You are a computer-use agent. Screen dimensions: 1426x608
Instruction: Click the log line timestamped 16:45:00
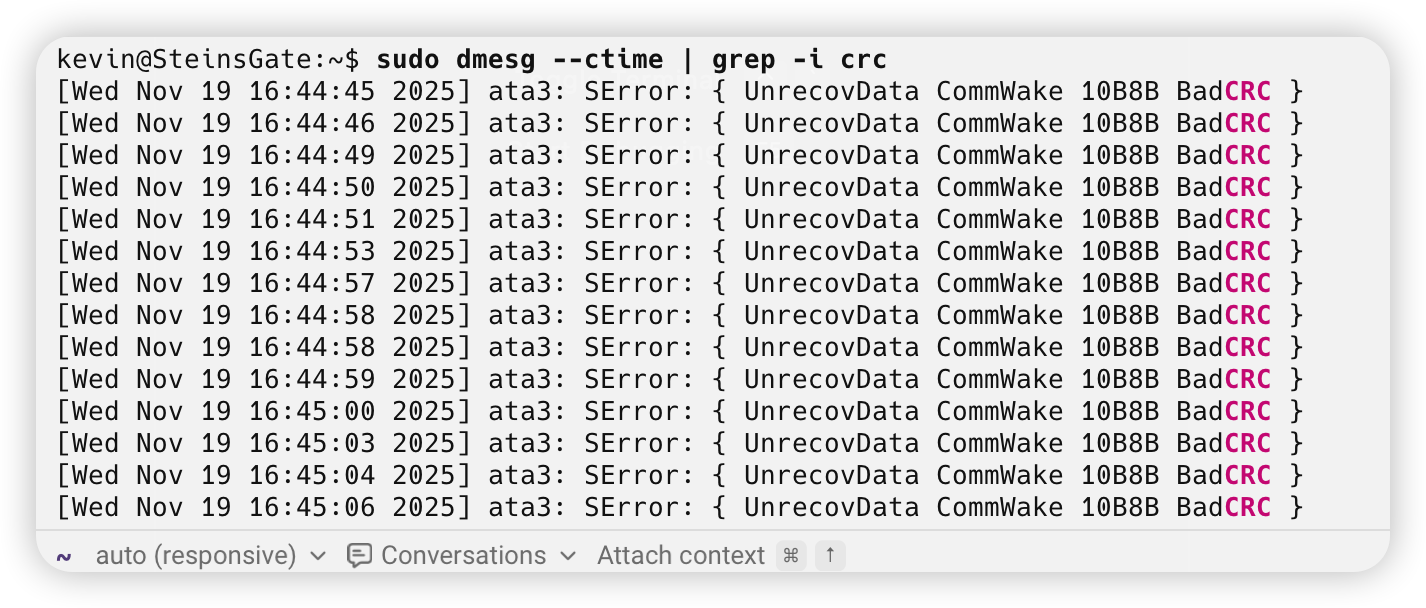pyautogui.click(x=680, y=412)
